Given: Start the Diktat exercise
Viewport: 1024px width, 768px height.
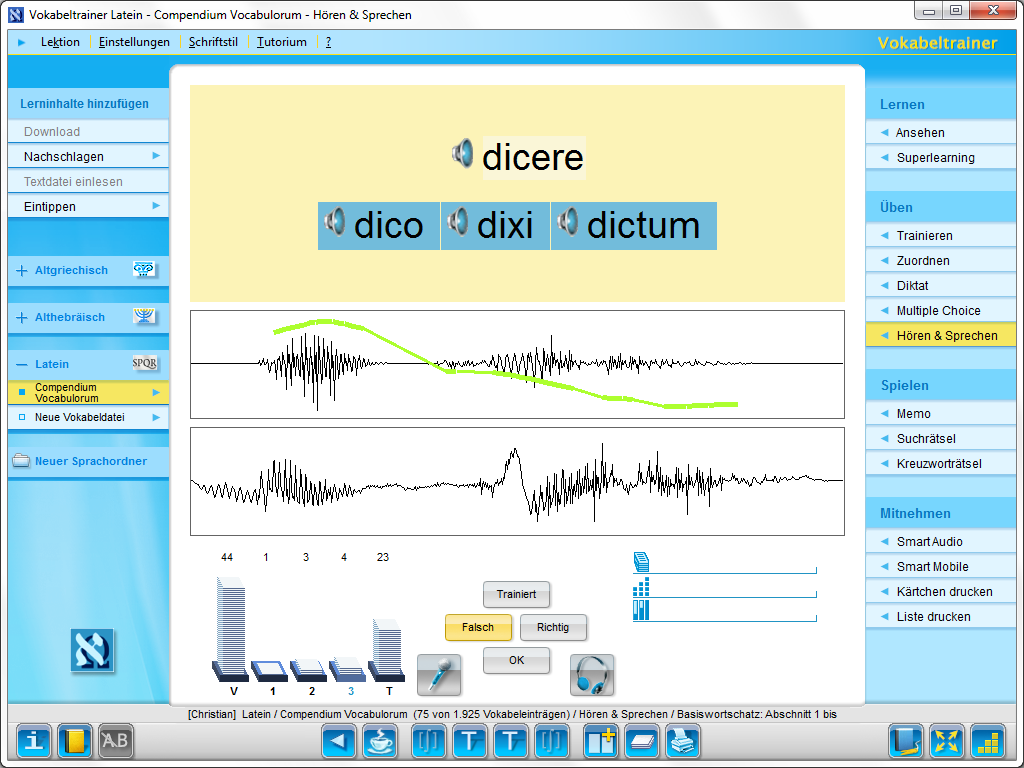Looking at the screenshot, I should point(940,285).
